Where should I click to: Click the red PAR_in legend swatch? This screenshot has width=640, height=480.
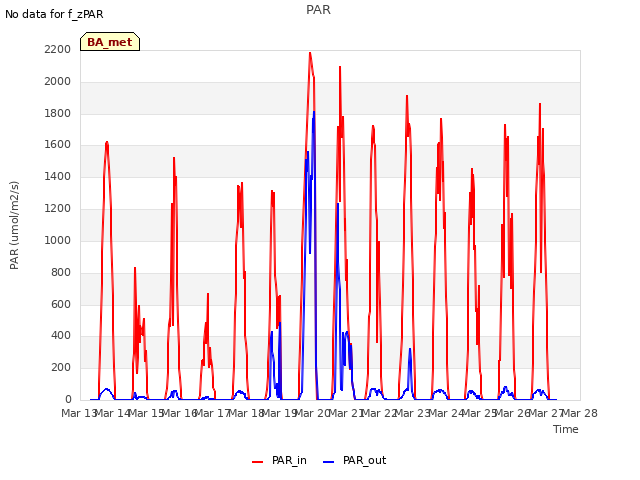coord(258,462)
